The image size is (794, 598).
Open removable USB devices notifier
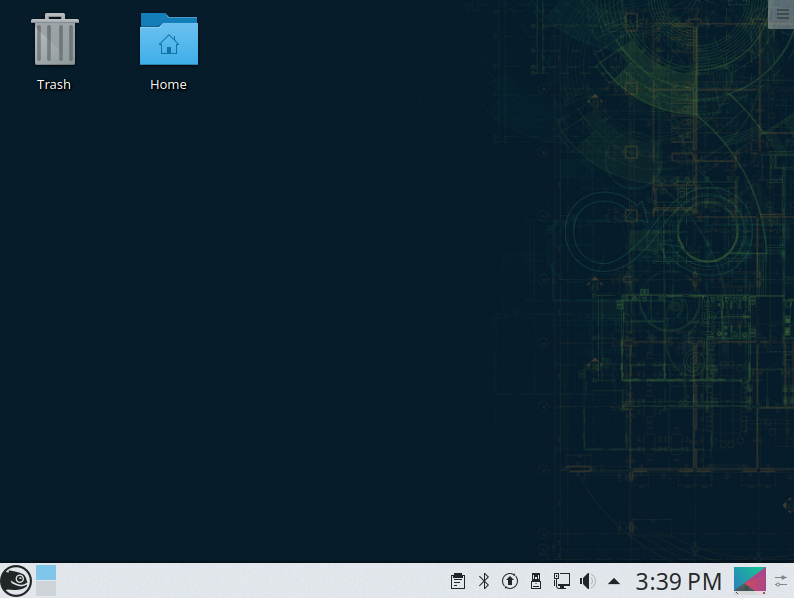(x=535, y=581)
